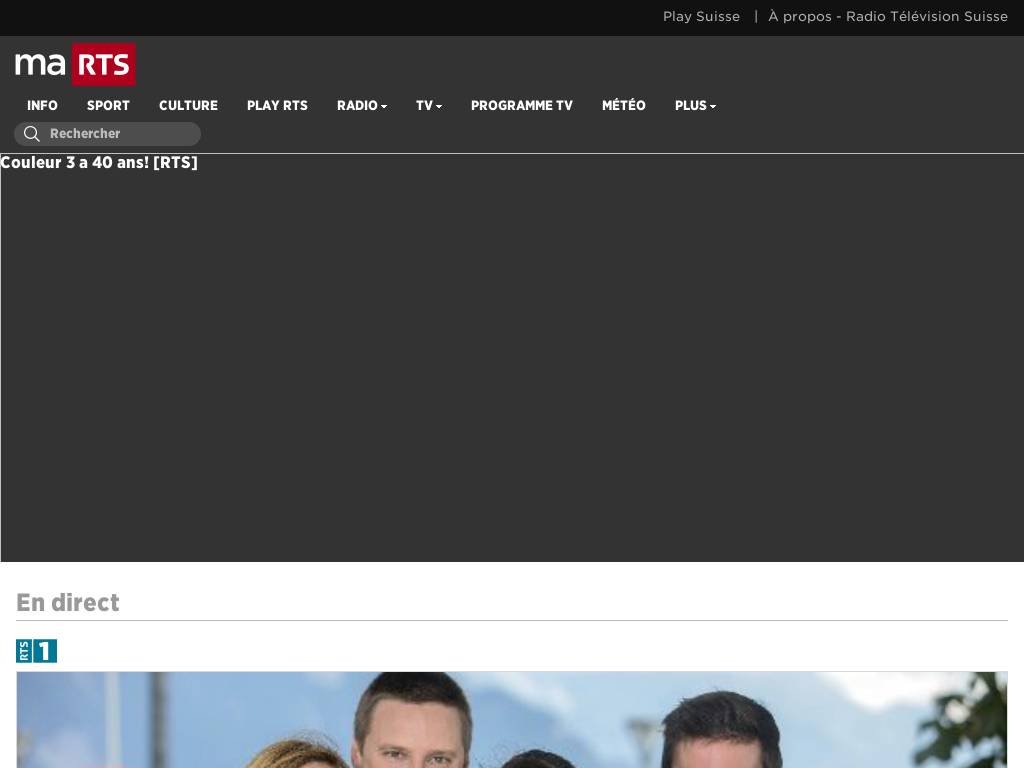
Task: Click the Couleur 3 a 40 ans! headline
Action: coord(99,163)
